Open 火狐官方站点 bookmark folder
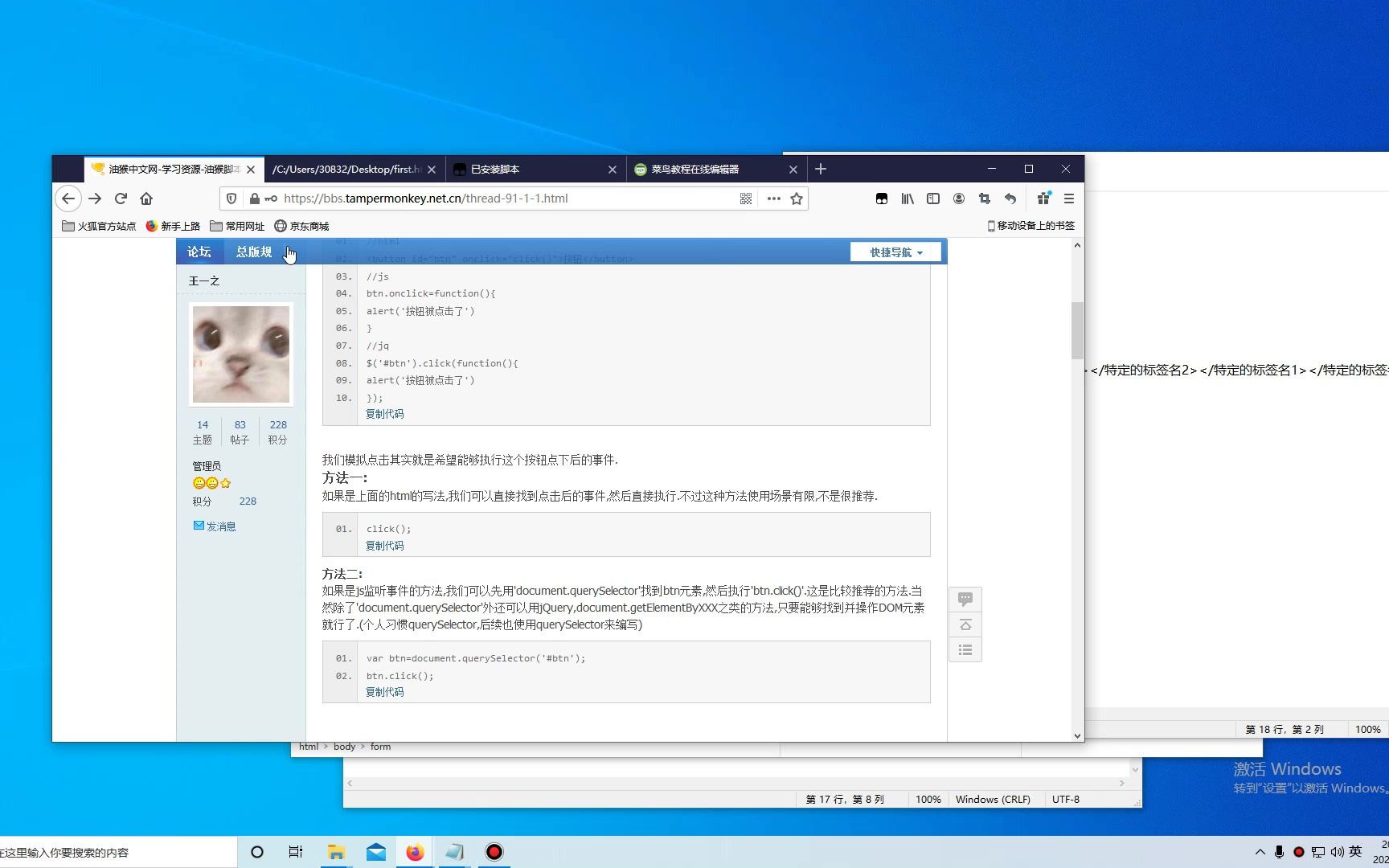The image size is (1389, 868). pyautogui.click(x=100, y=226)
